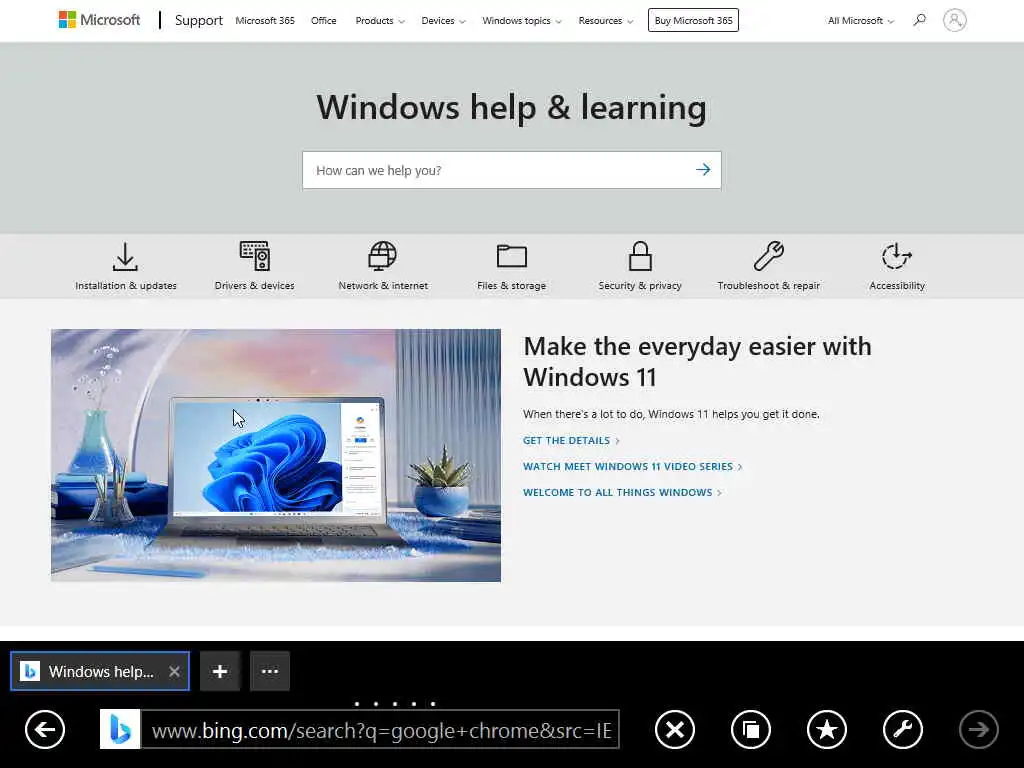Expand the Windows topics dropdown
The width and height of the screenshot is (1024, 768).
(522, 21)
